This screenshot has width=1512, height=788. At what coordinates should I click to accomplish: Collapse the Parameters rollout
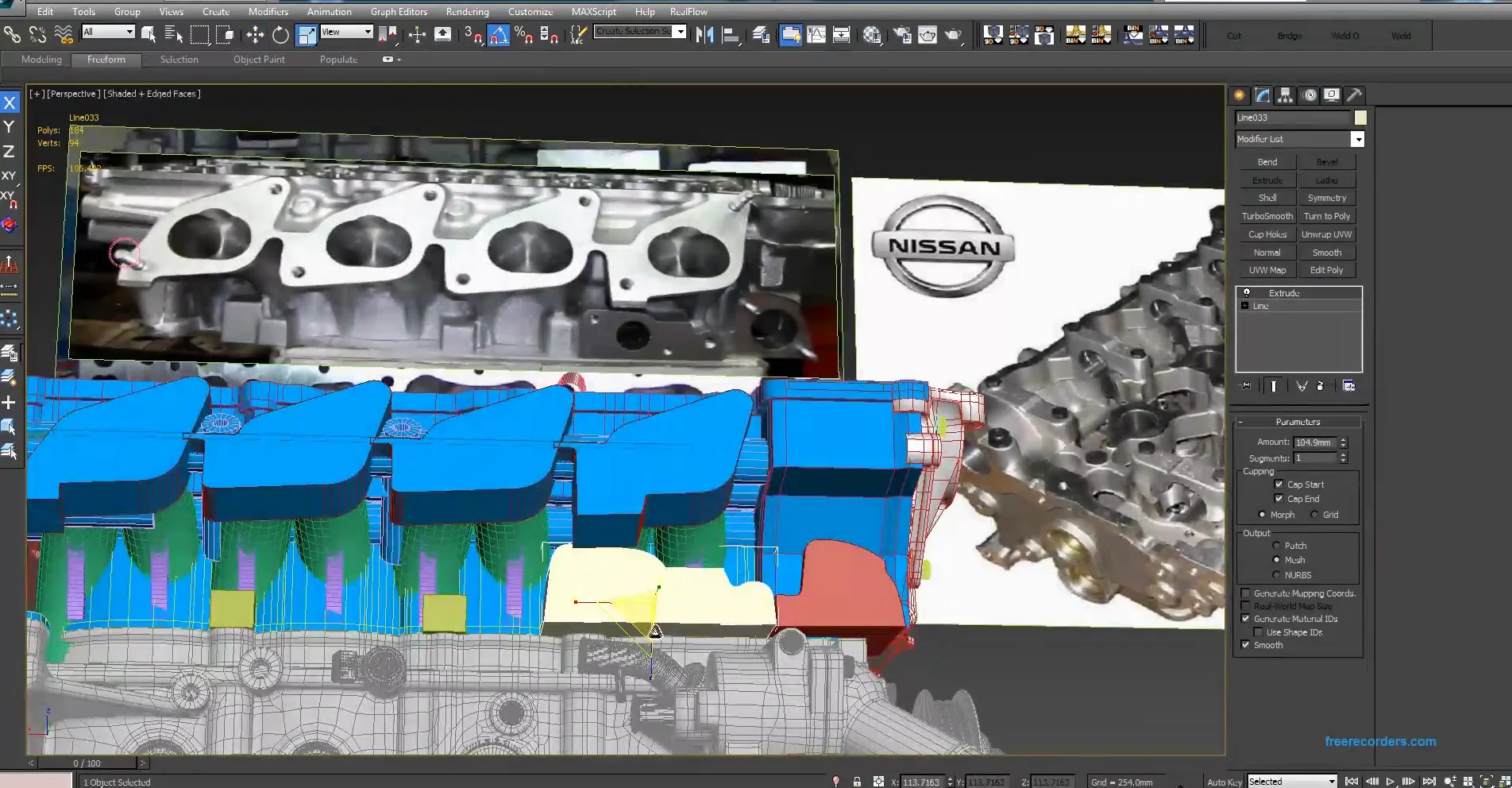pos(1298,422)
